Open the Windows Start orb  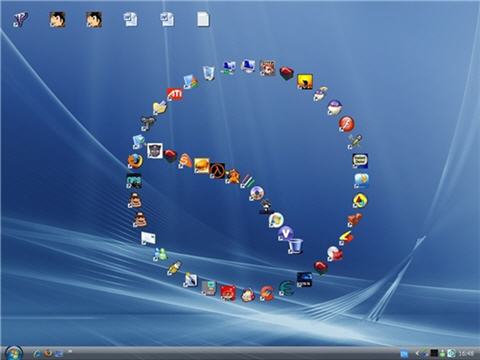click(14, 353)
